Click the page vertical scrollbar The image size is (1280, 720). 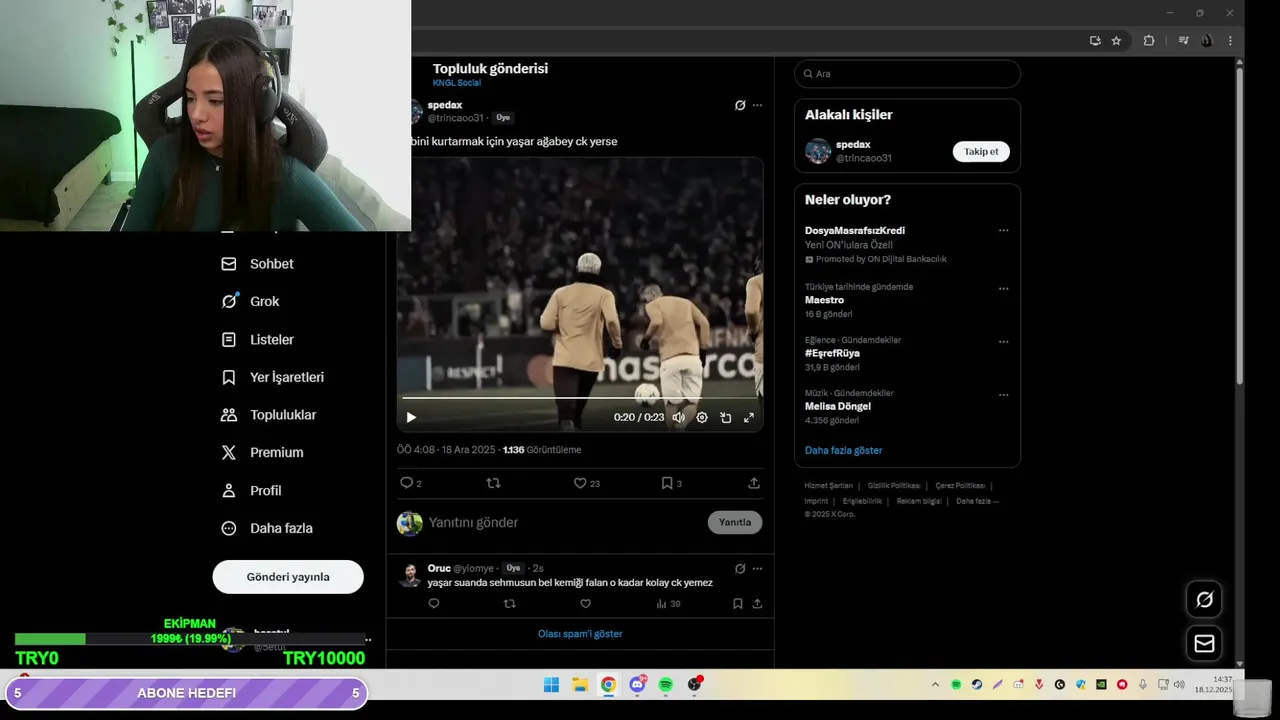coord(1240,224)
